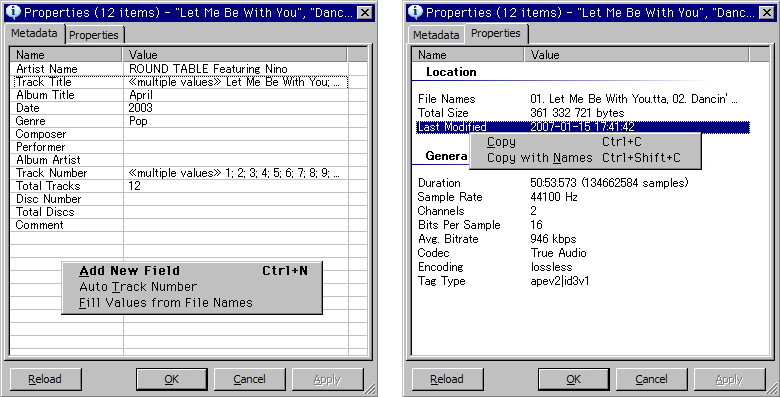780x397 pixels.
Task: Click Apply button in right window
Action: click(729, 380)
